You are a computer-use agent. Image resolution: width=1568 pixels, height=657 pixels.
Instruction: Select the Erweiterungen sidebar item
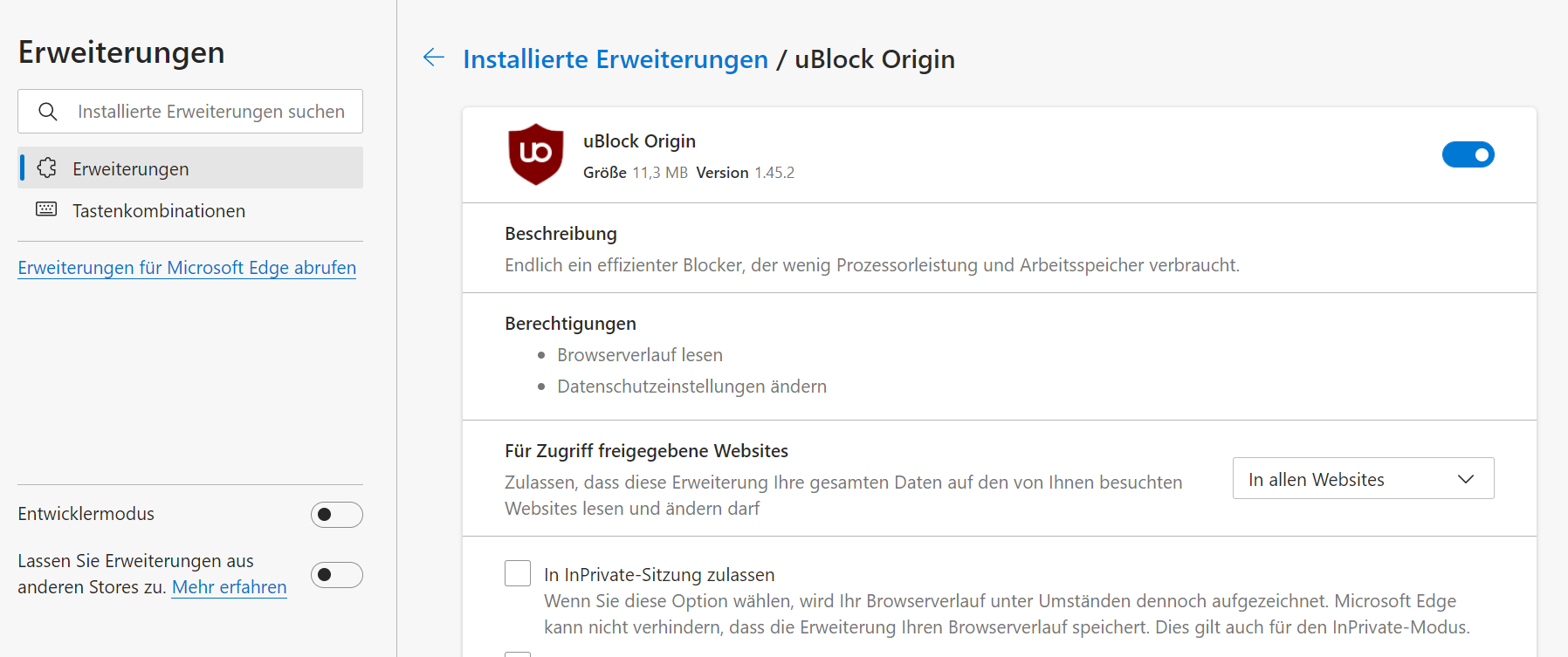pos(131,168)
